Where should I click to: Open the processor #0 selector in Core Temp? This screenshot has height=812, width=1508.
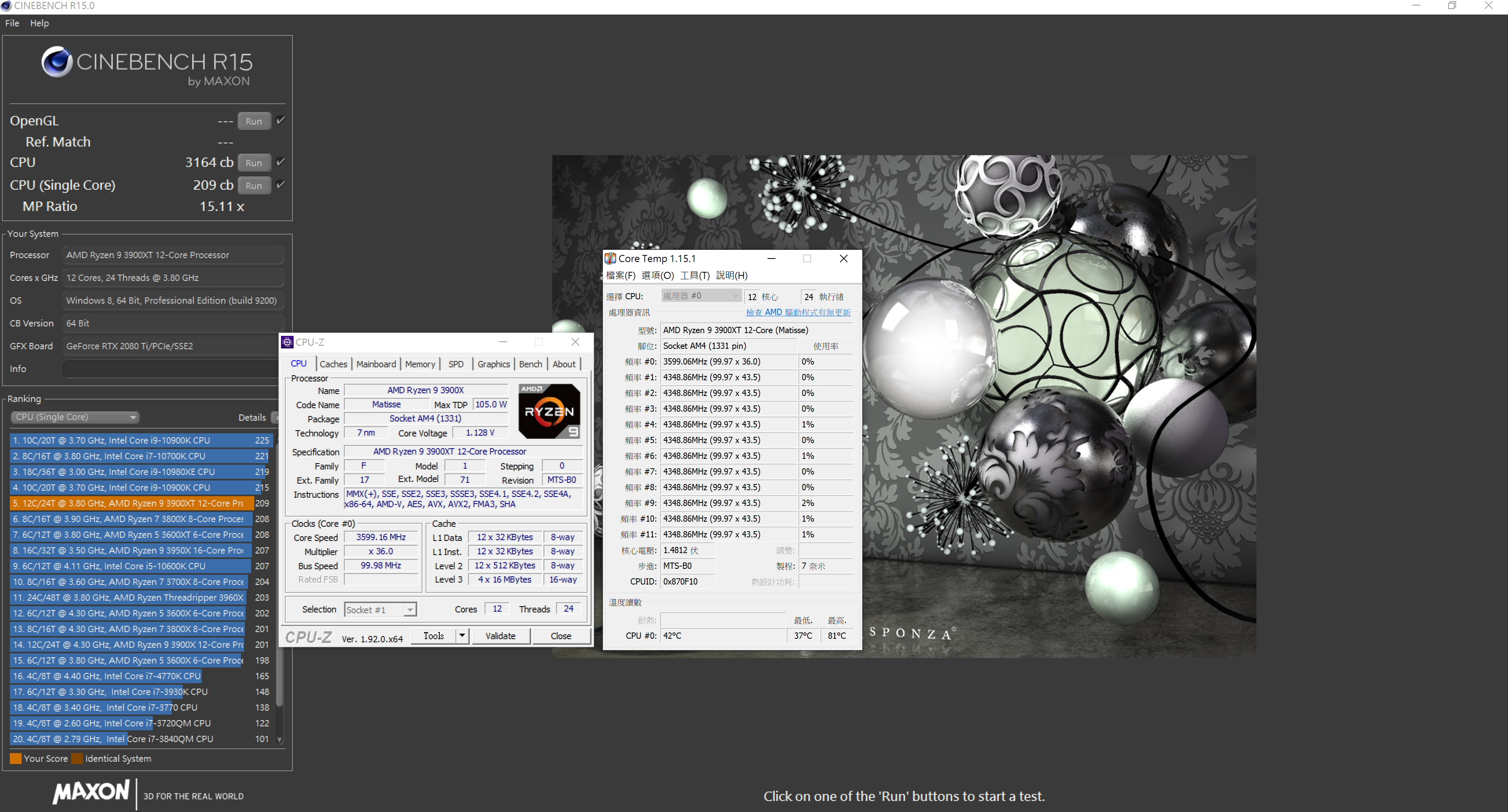(701, 296)
